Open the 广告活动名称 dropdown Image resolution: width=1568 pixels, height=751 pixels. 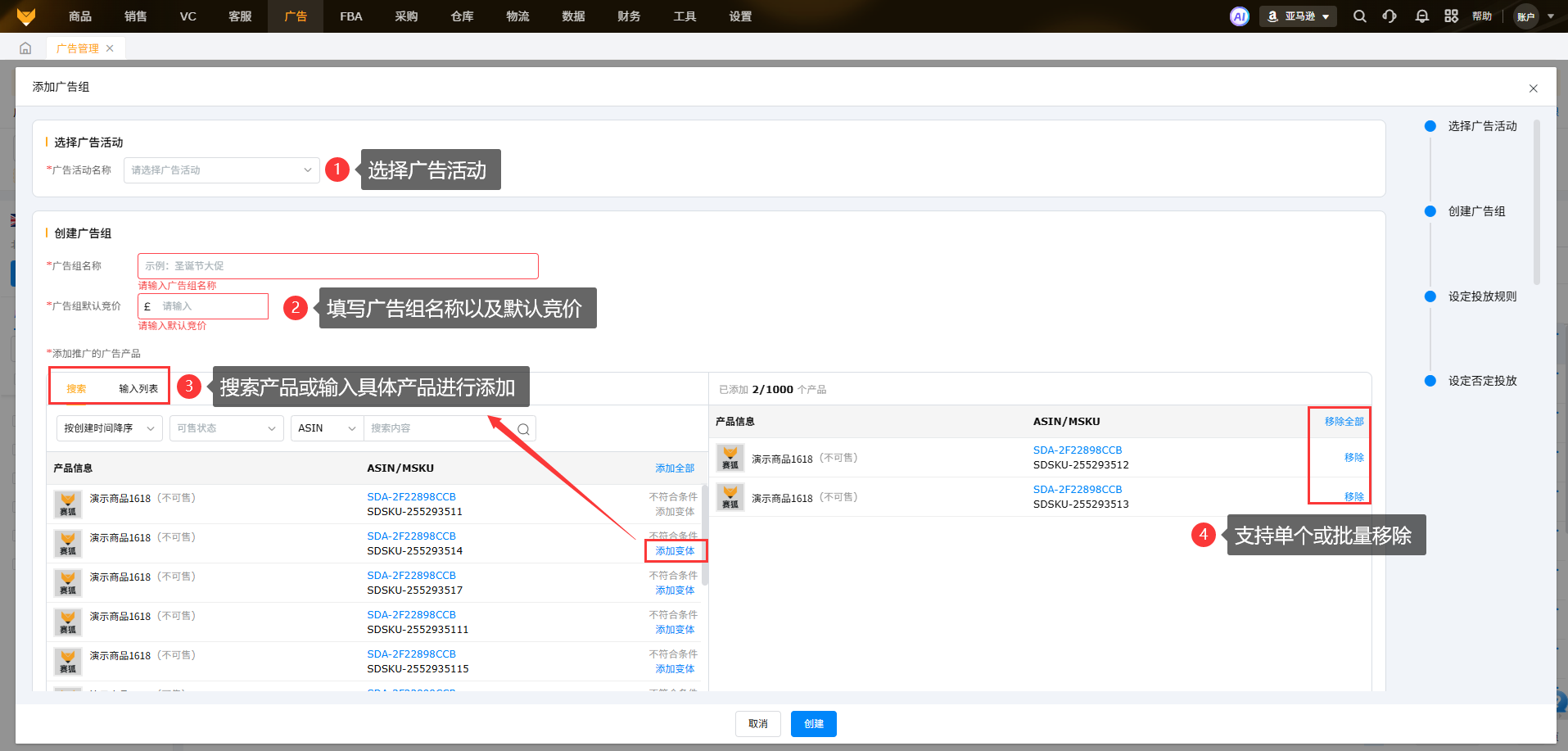click(222, 170)
